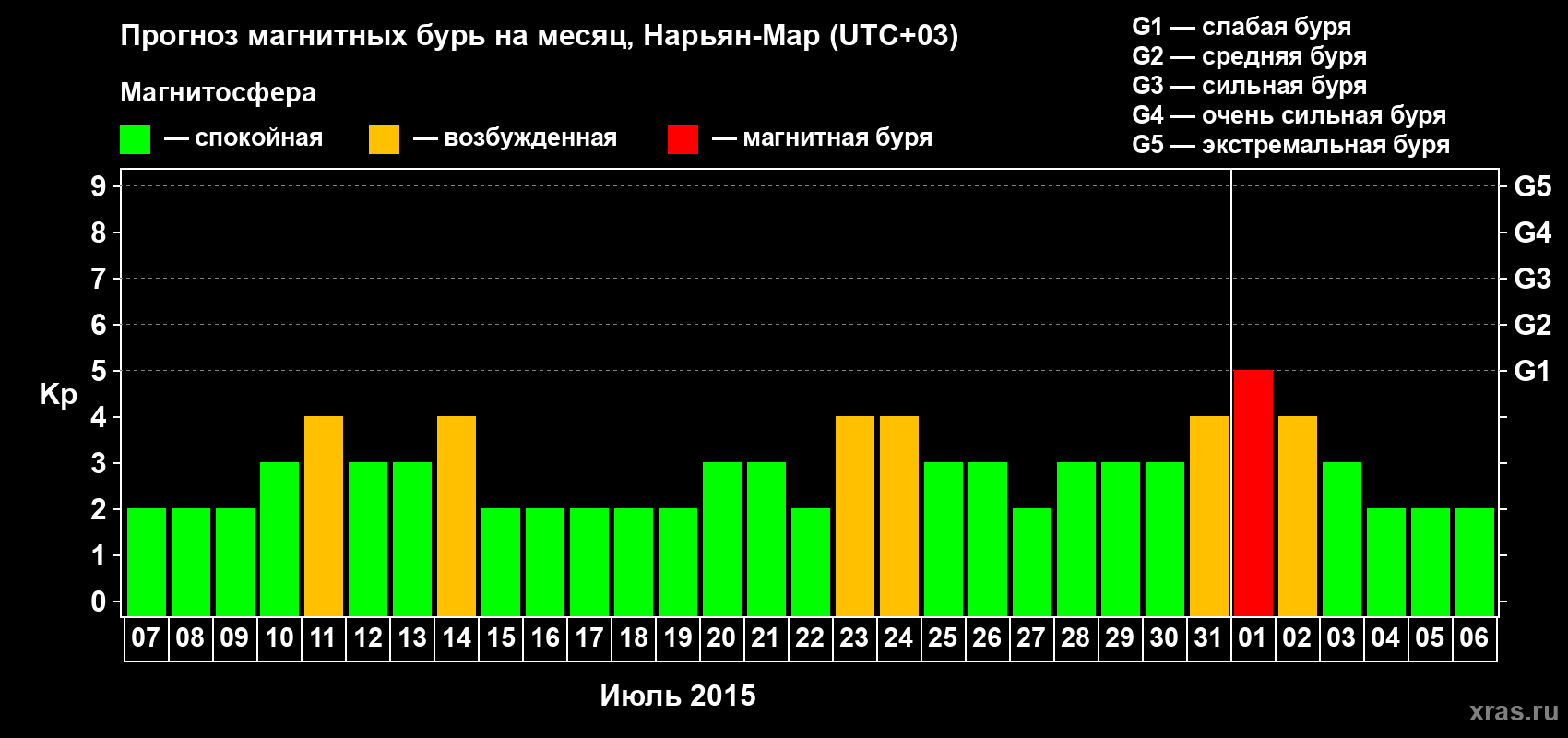Click the red magnetic storm legend swatch
Screen dimensions: 1568x738
(683, 139)
